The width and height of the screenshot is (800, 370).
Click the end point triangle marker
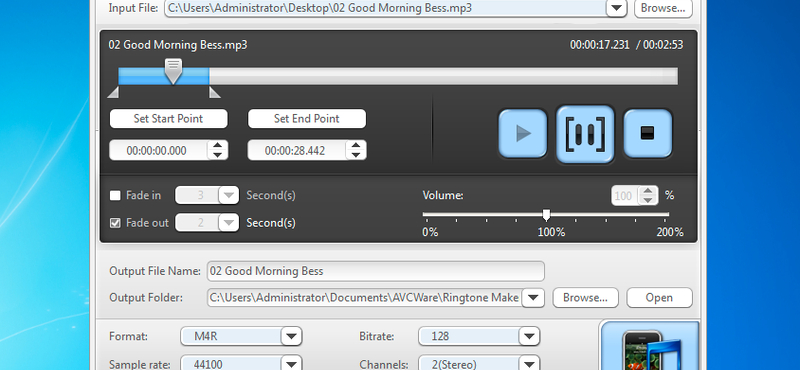215,92
